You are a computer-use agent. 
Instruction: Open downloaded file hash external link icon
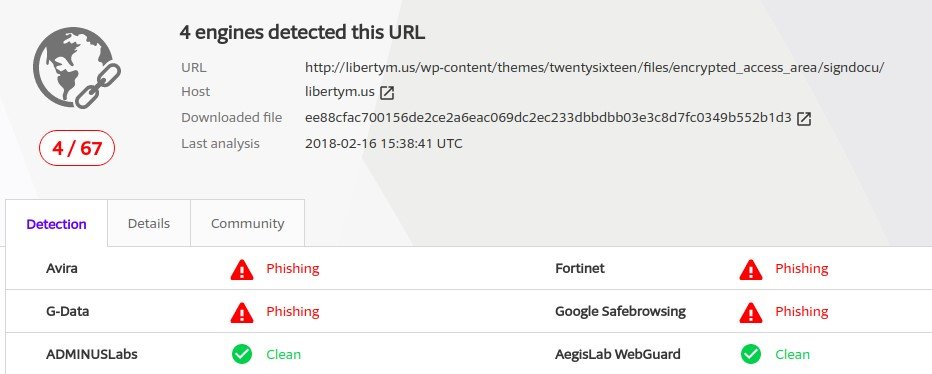pos(804,118)
